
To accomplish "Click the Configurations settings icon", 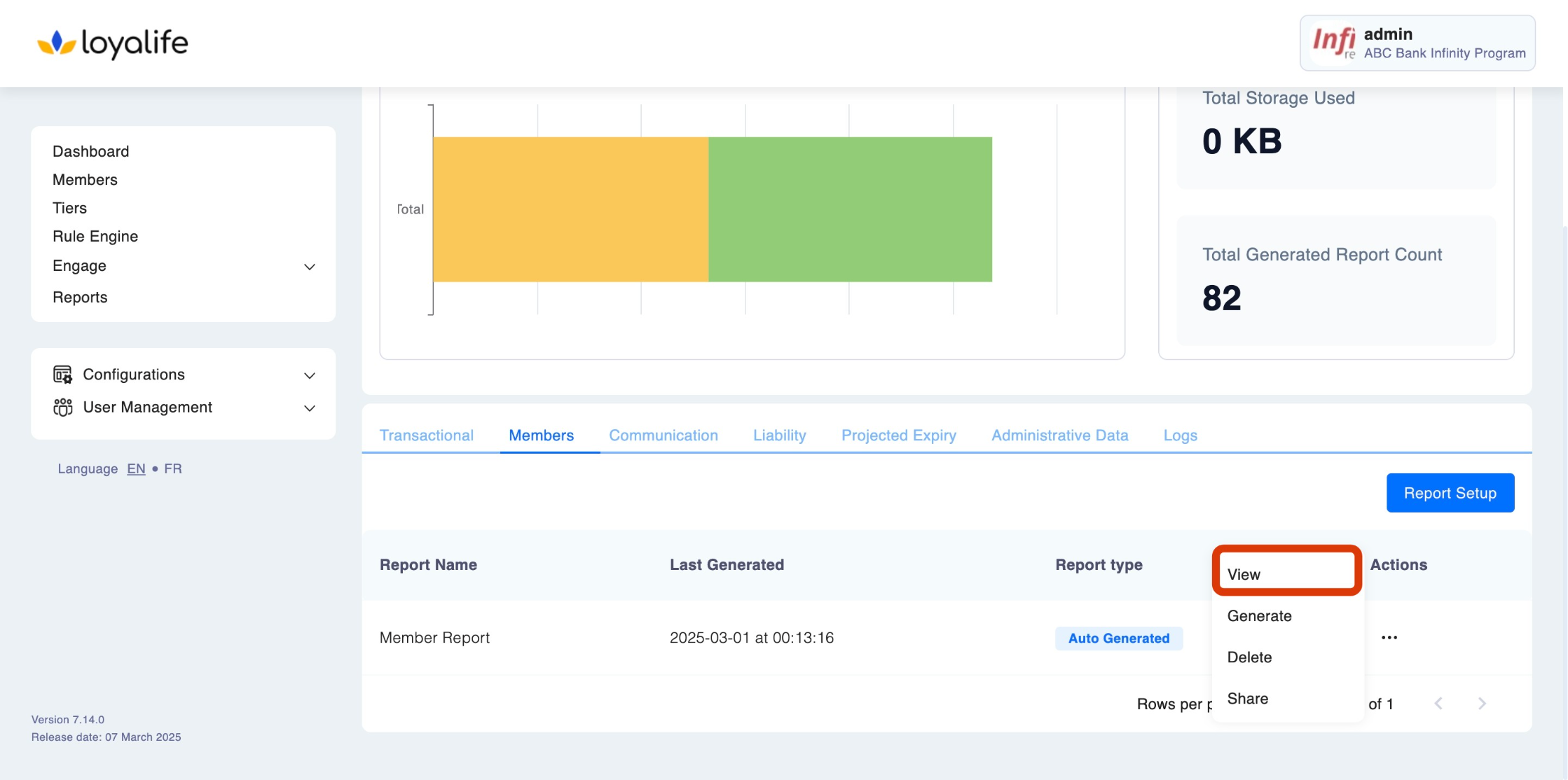I will [x=62, y=375].
